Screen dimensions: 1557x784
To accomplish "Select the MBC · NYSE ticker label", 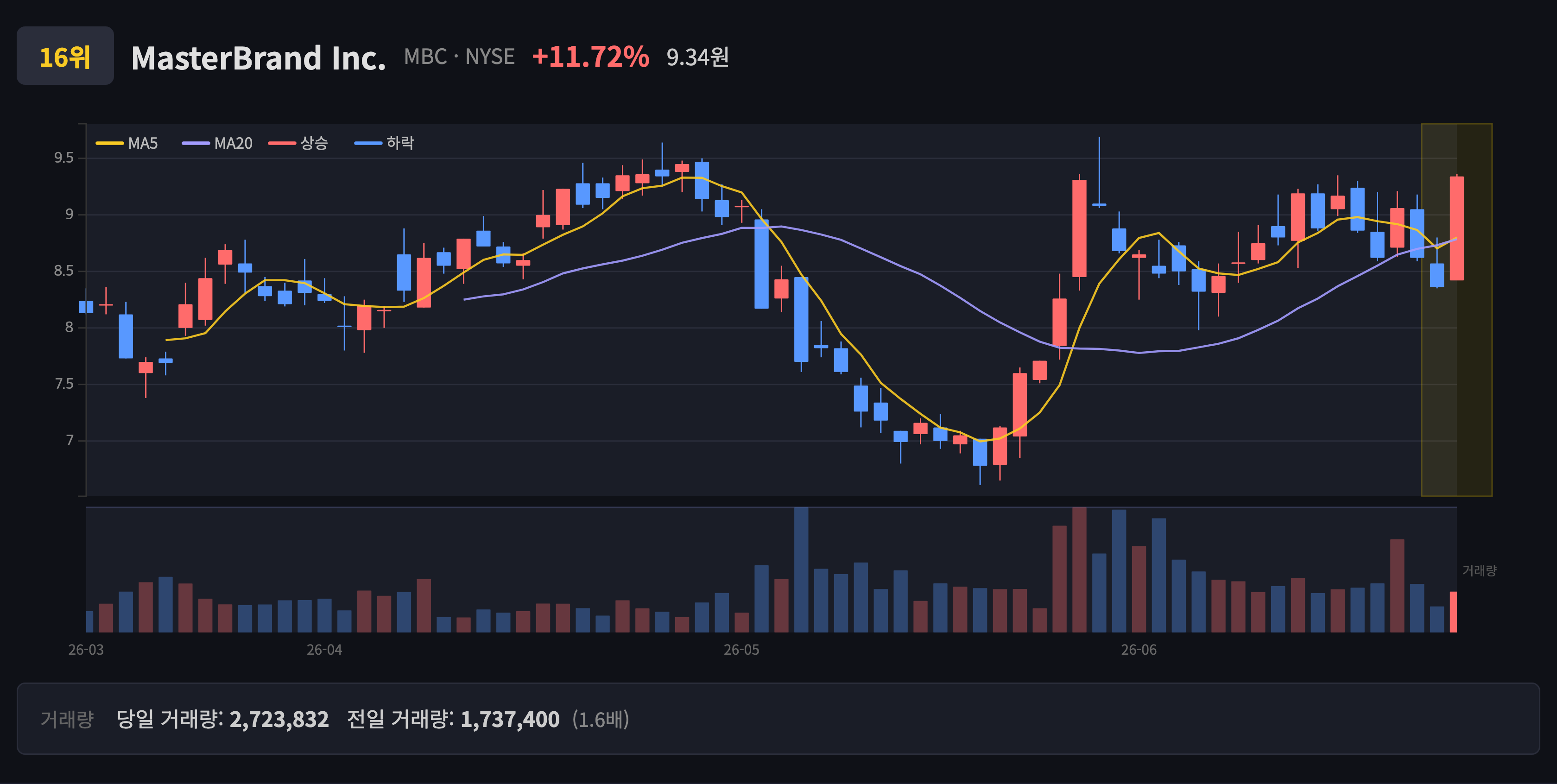I will coord(459,57).
